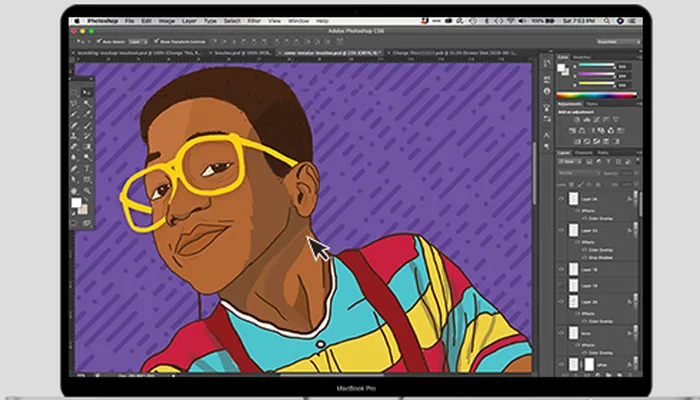Select the Move tool in the toolbox
Image resolution: width=700 pixels, height=400 pixels.
(87, 93)
